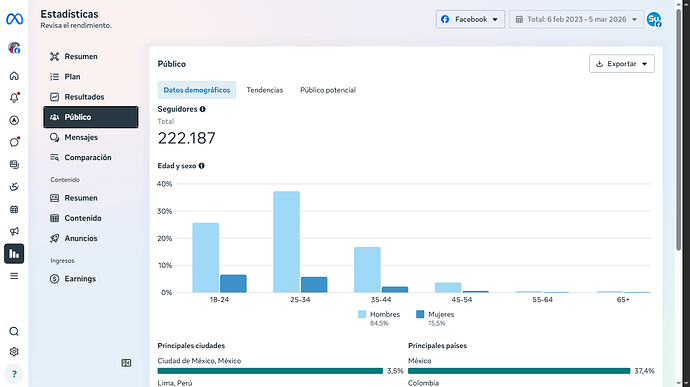Click the info icon next to Seguidores

(x=202, y=109)
